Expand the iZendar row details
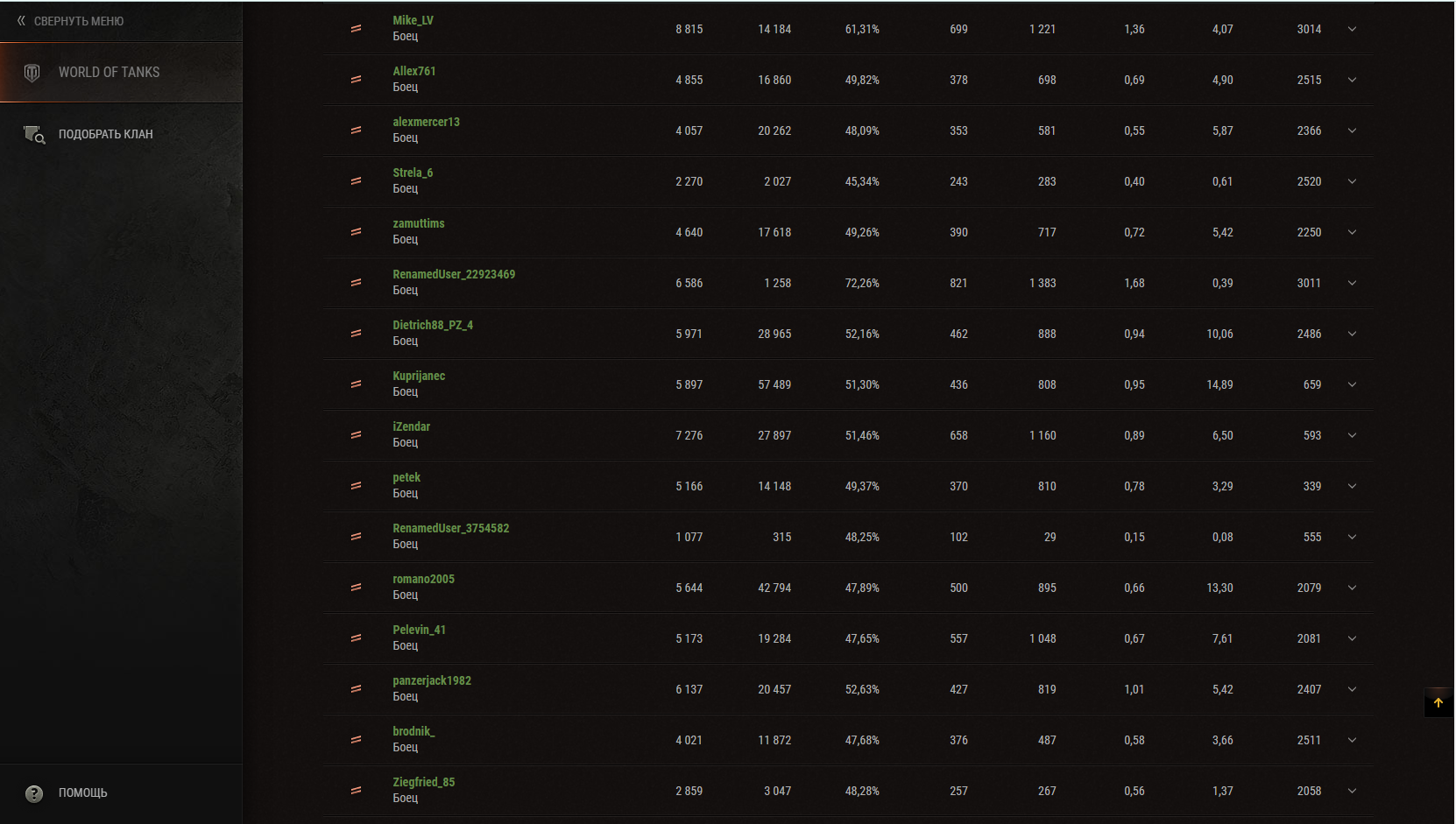Viewport: 1456px width, 824px height. point(1352,435)
